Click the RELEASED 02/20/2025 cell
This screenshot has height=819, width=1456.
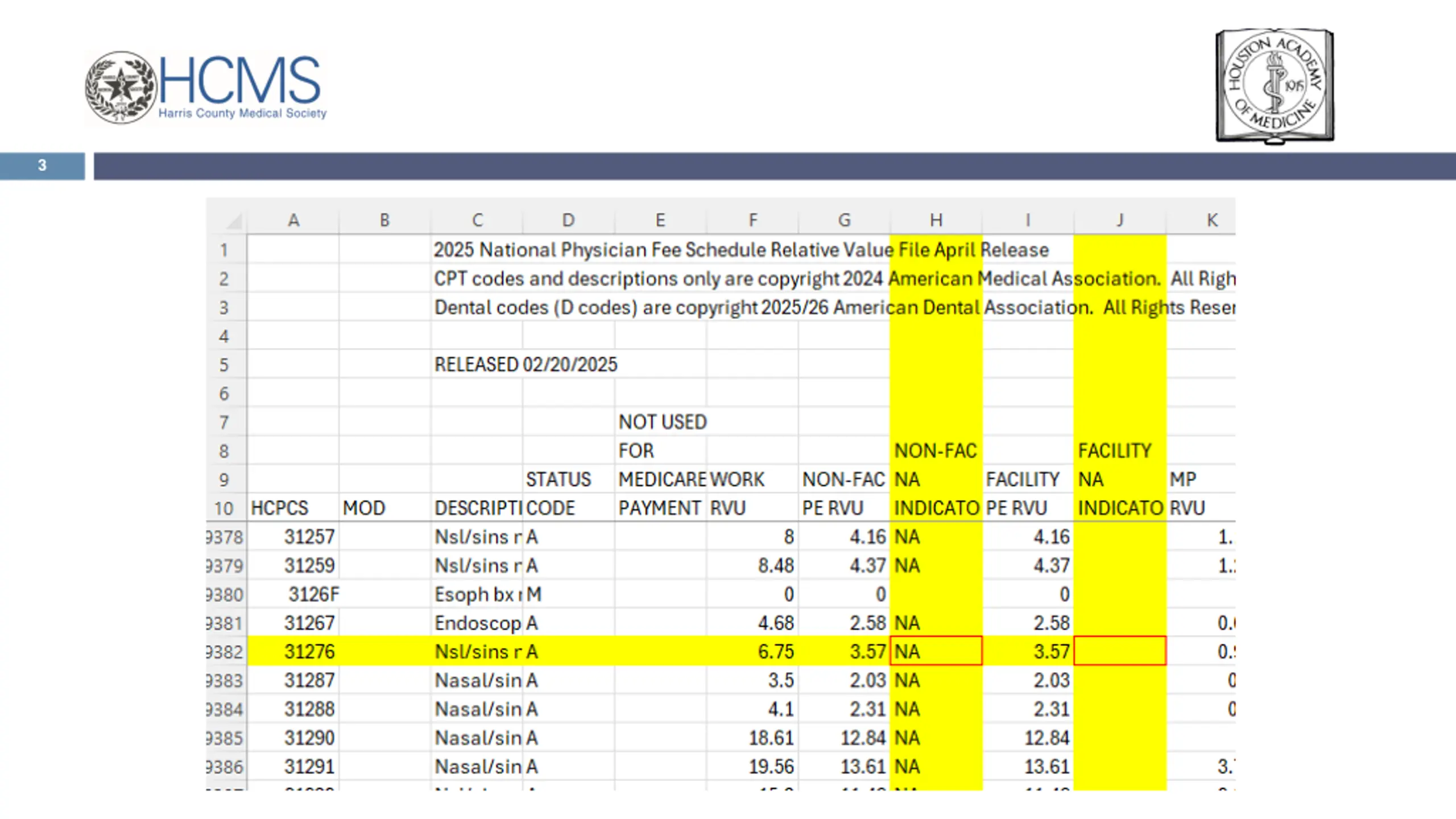tap(526, 365)
